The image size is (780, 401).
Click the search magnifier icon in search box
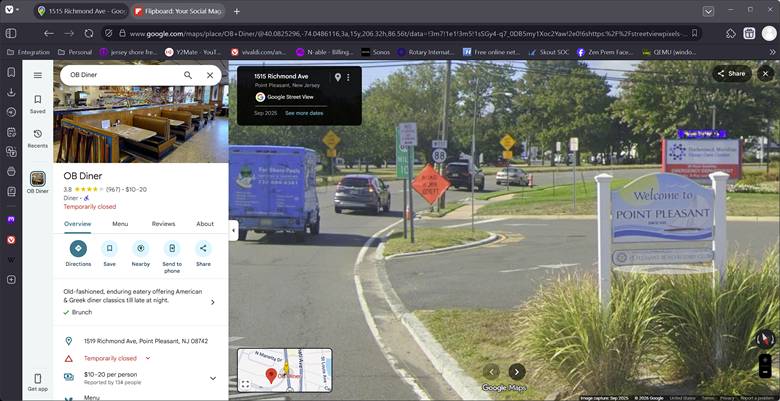click(188, 75)
